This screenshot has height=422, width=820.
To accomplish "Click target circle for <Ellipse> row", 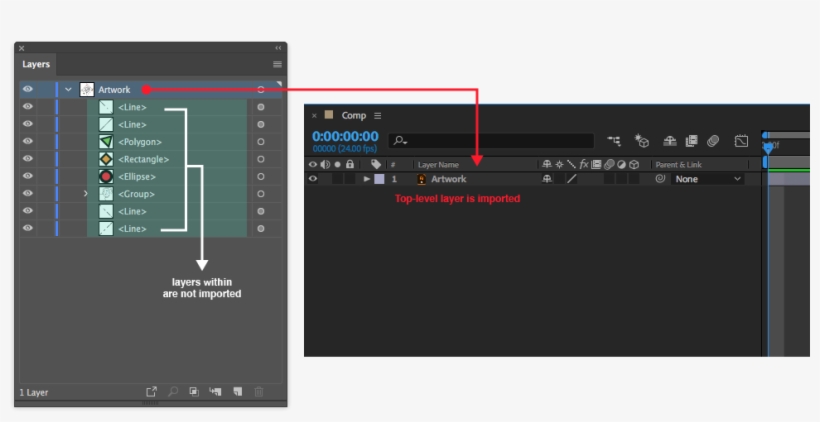I will 260,176.
